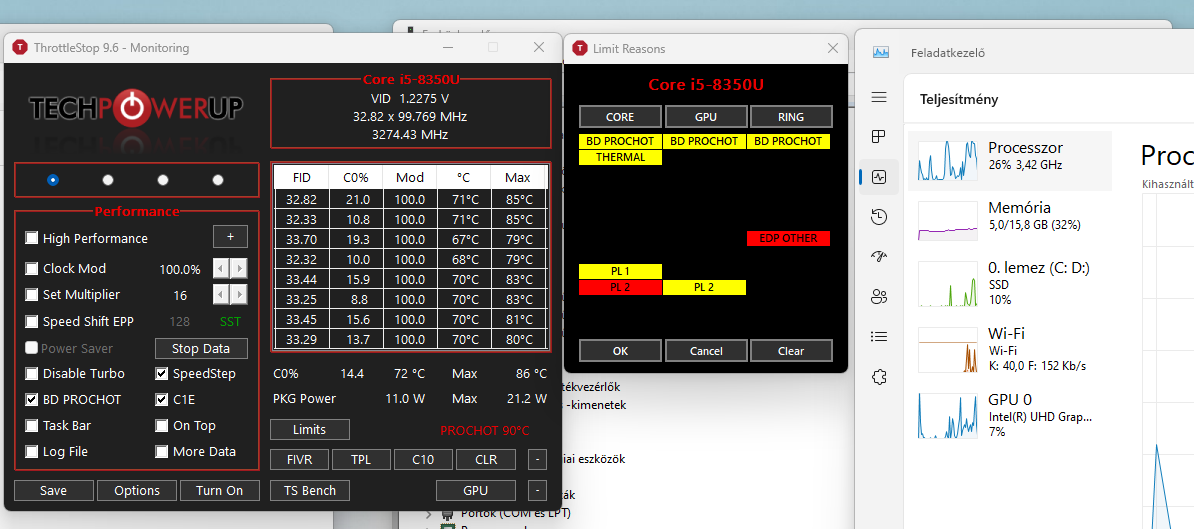
Task: Enable the On Top checkbox
Action: pyautogui.click(x=161, y=425)
